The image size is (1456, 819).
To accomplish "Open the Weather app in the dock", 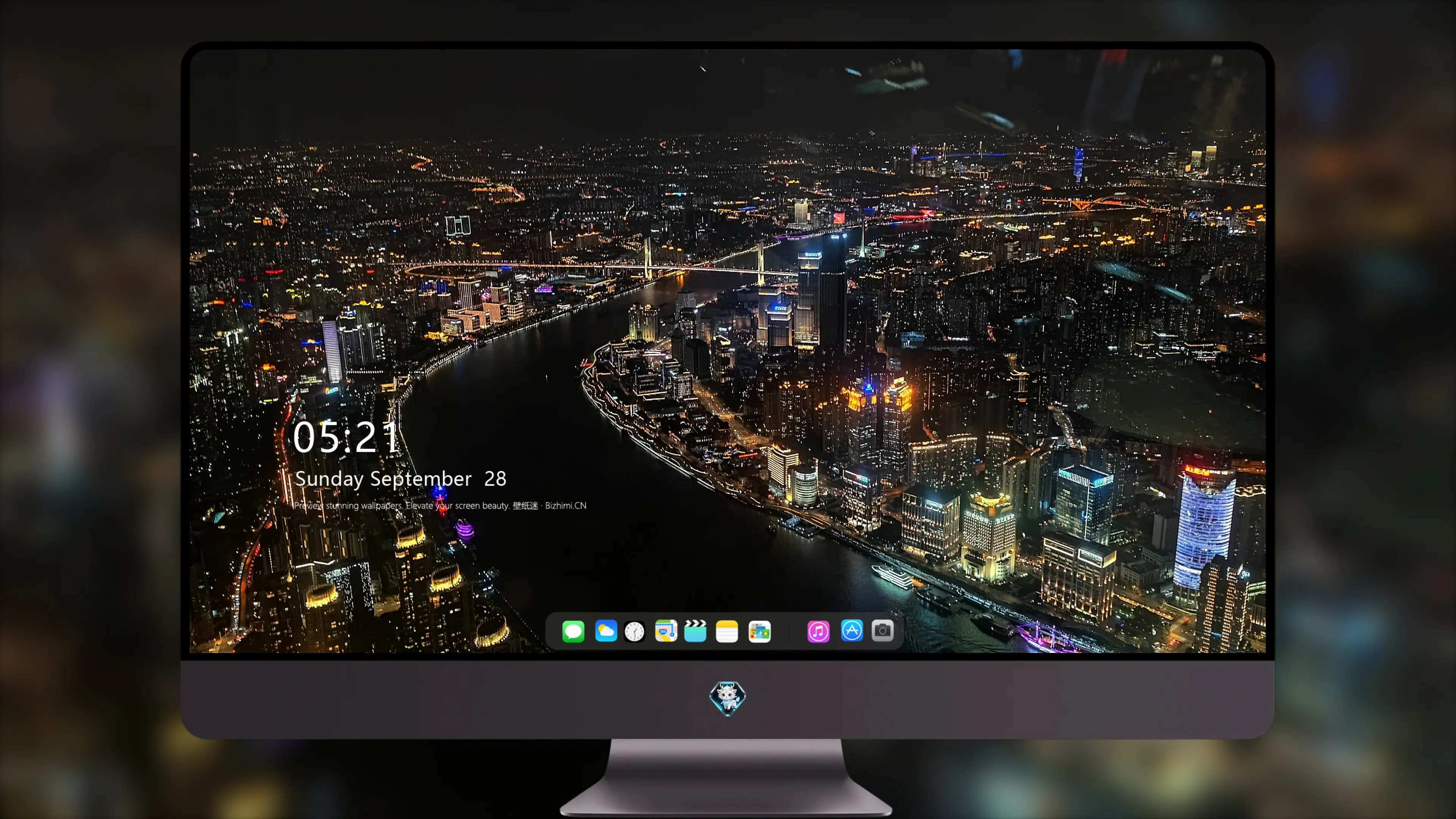I will click(x=606, y=631).
